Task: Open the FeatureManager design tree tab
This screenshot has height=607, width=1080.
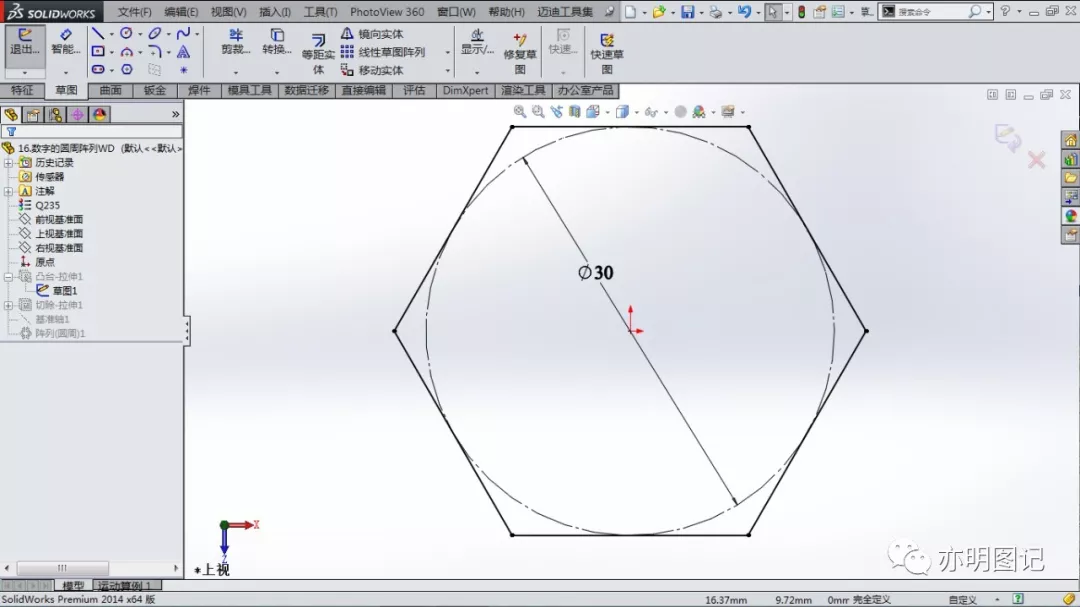Action: point(11,114)
